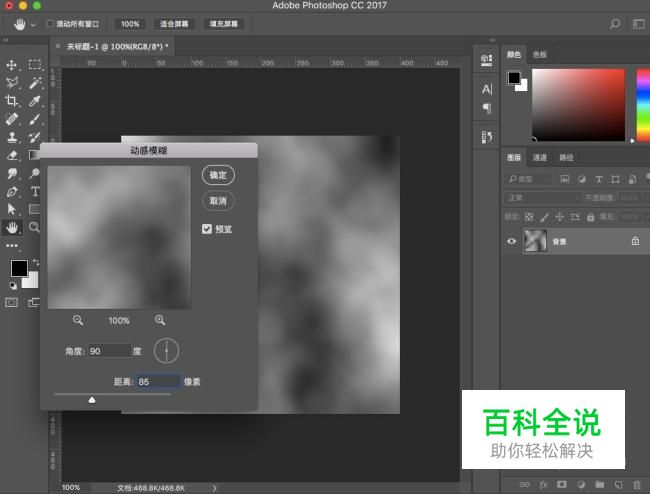The height and width of the screenshot is (494, 650).
Task: Cancel the Motion Blur dialog
Action: pyautogui.click(x=218, y=201)
